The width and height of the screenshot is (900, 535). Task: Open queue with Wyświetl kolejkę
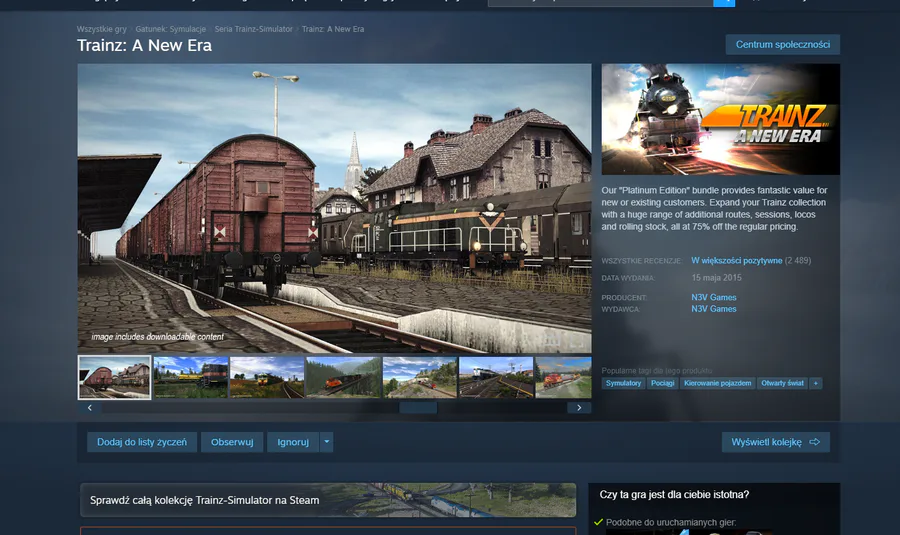[x=775, y=442]
